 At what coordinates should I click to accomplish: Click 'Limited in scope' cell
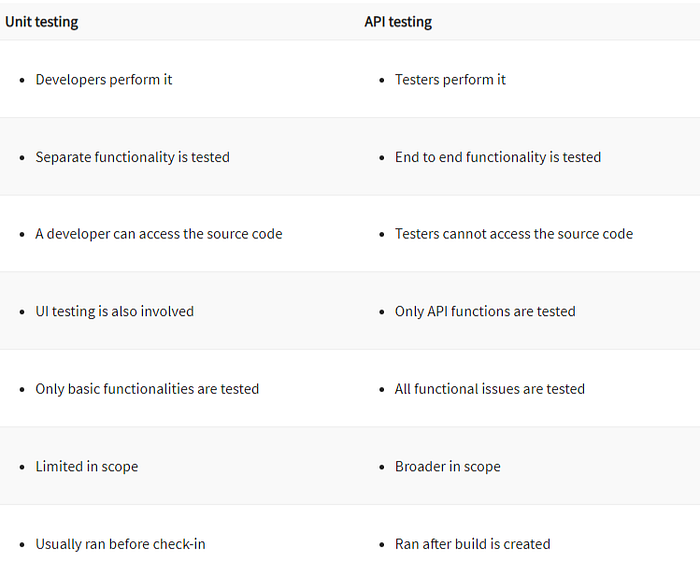pyautogui.click(x=87, y=466)
